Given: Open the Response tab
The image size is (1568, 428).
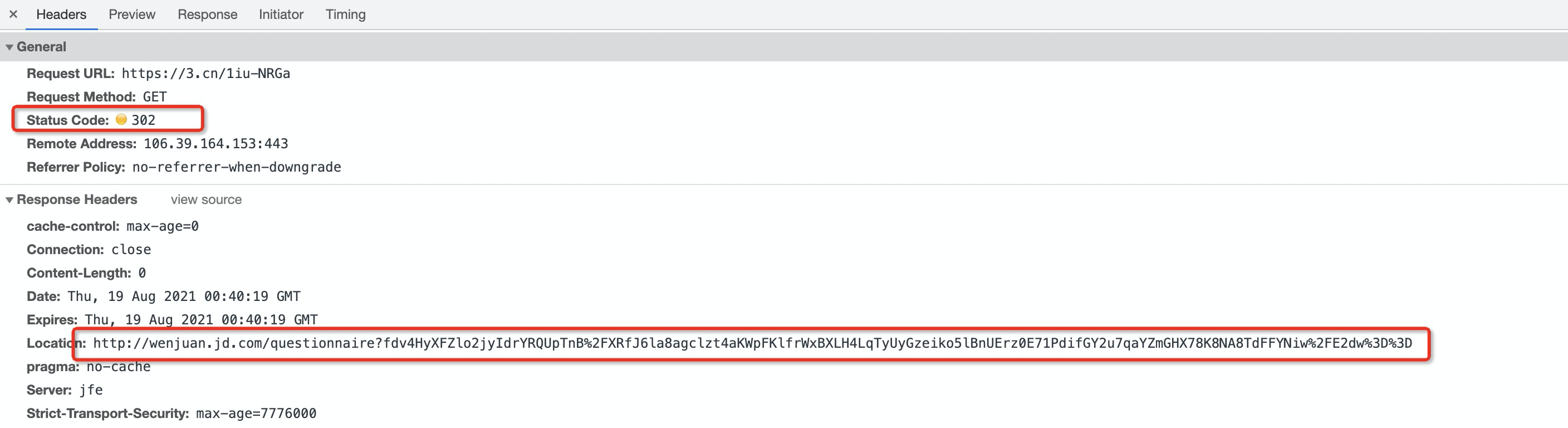Looking at the screenshot, I should pos(208,14).
